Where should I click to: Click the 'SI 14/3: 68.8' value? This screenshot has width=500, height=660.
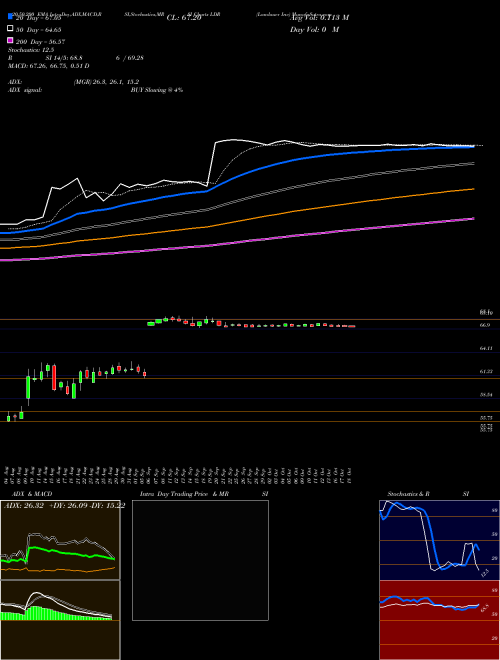point(64,58)
